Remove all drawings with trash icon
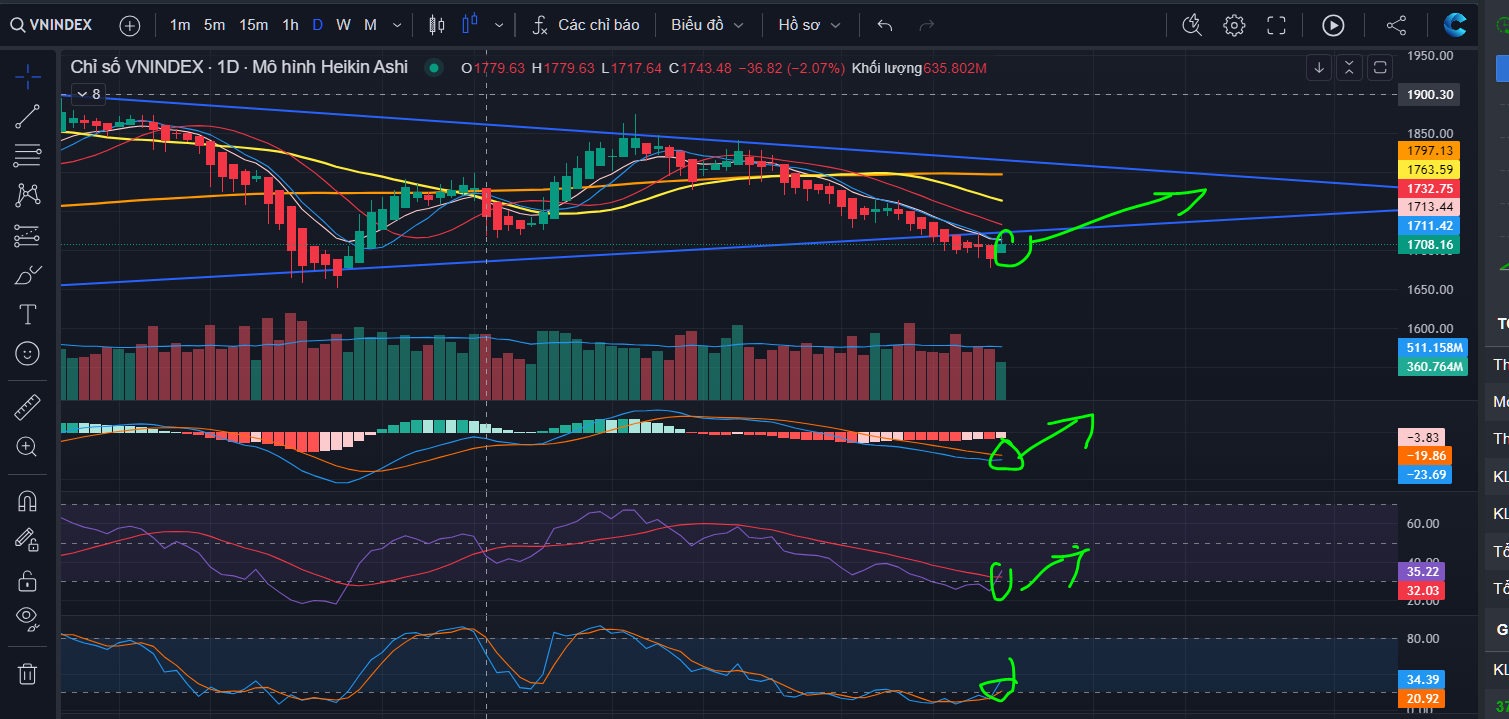Image resolution: width=1509 pixels, height=719 pixels. pos(28,674)
